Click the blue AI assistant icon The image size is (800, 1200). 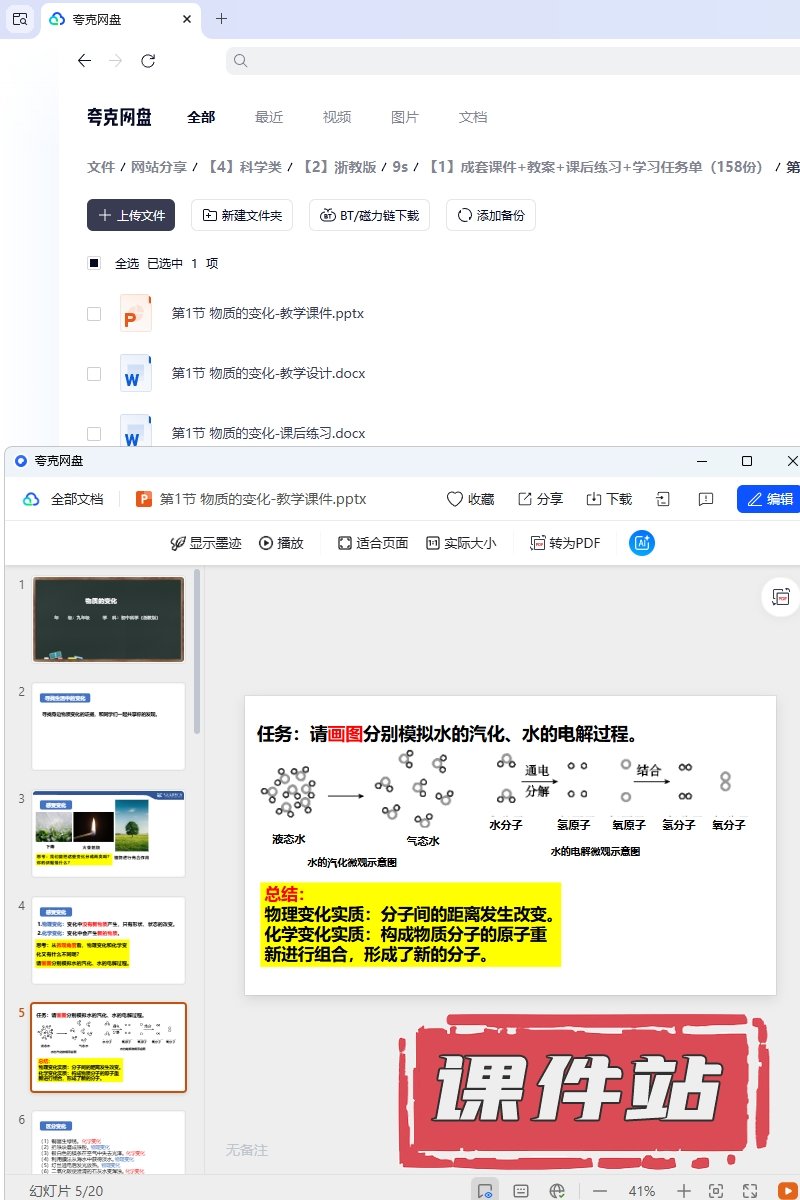coord(641,543)
